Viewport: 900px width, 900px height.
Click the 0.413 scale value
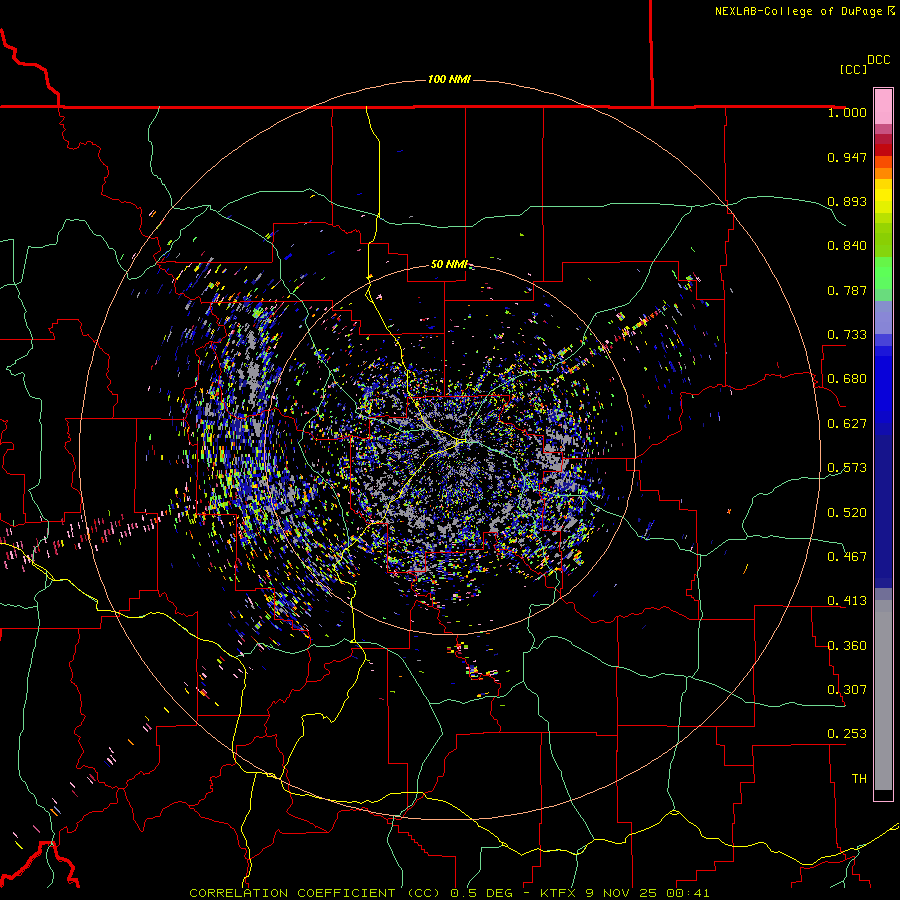pos(847,601)
